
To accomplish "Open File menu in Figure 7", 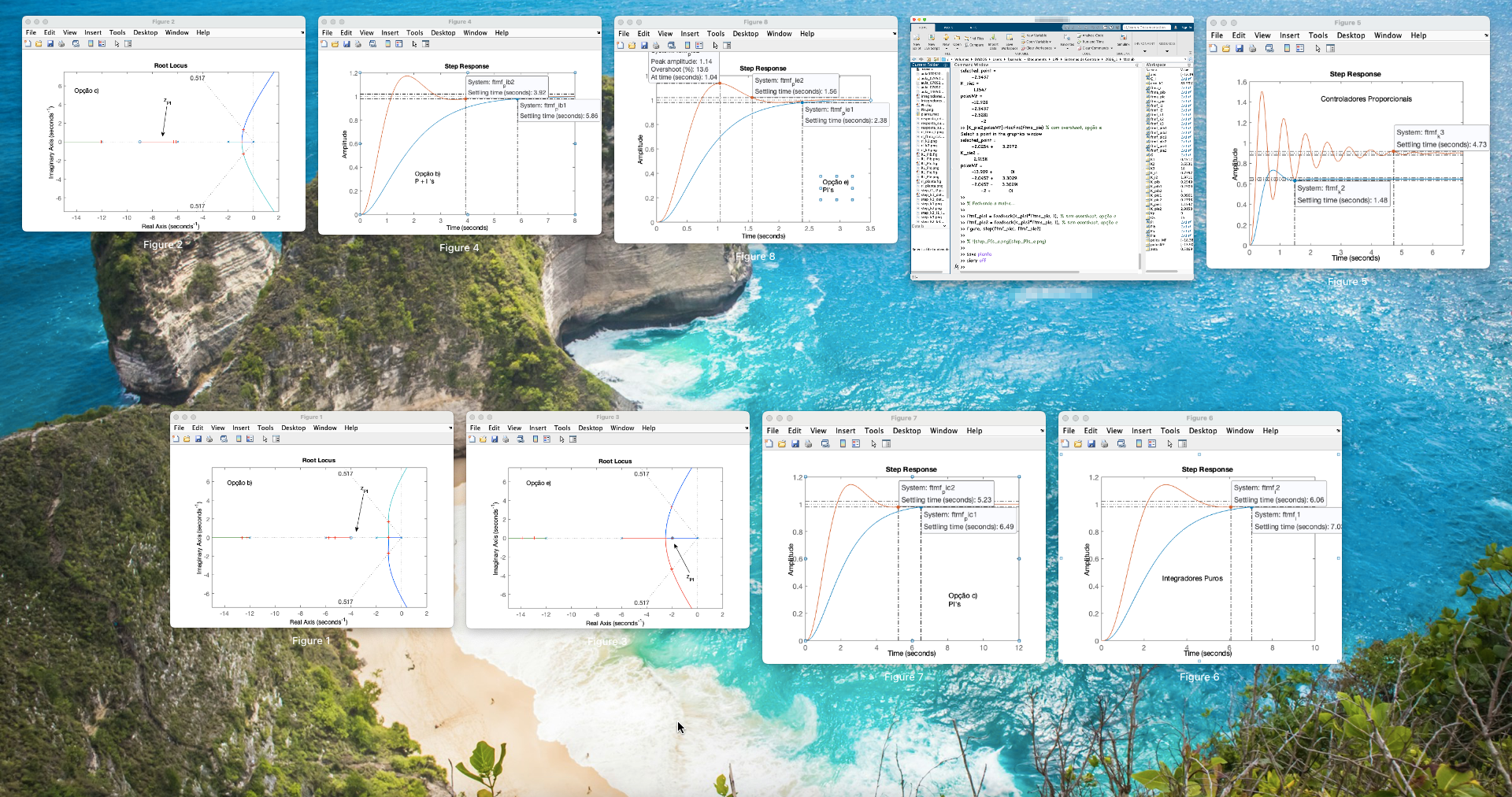I will [773, 431].
